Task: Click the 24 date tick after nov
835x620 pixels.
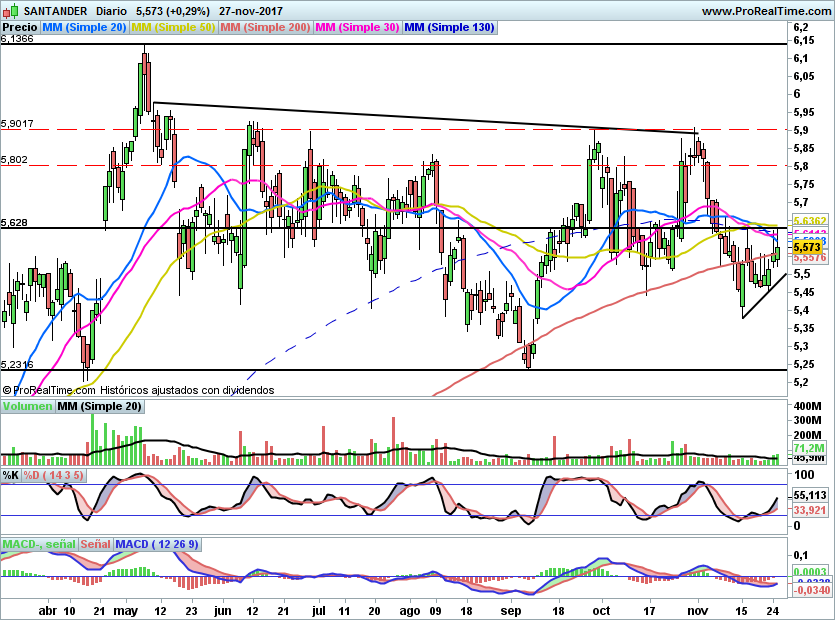Action: tap(773, 611)
